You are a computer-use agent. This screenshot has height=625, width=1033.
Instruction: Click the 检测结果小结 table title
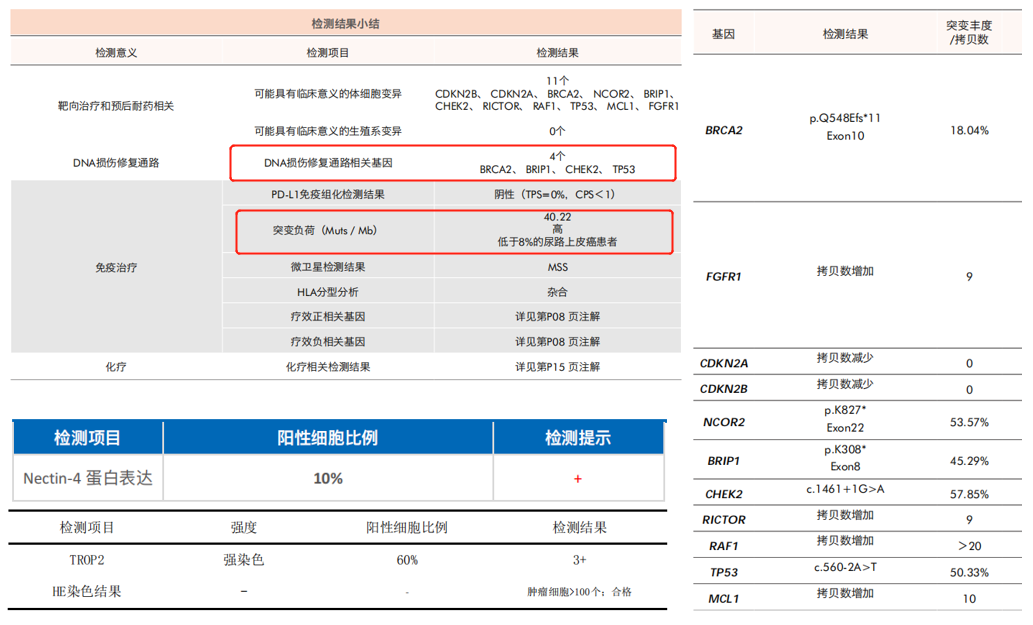[344, 23]
